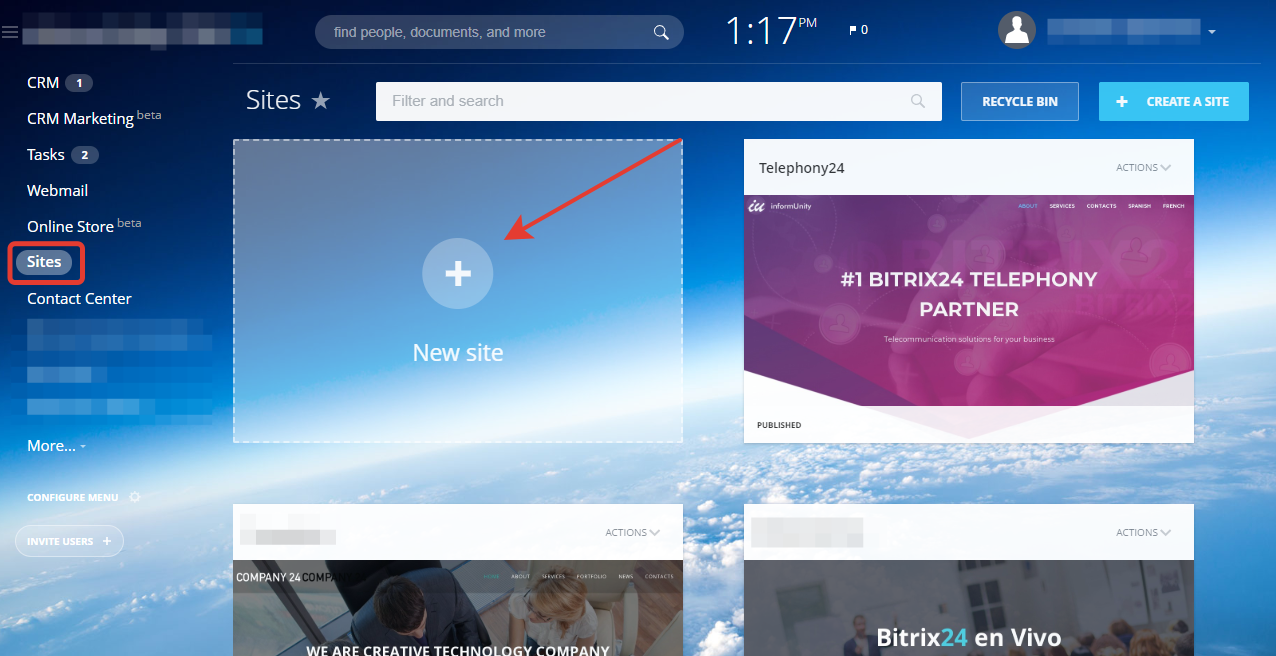Toggle the hamburger menu icon at top left
Viewport: 1276px width, 656px height.
click(x=10, y=33)
